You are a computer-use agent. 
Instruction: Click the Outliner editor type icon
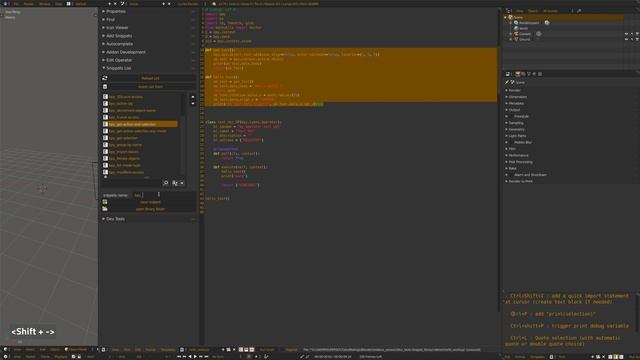point(508,11)
